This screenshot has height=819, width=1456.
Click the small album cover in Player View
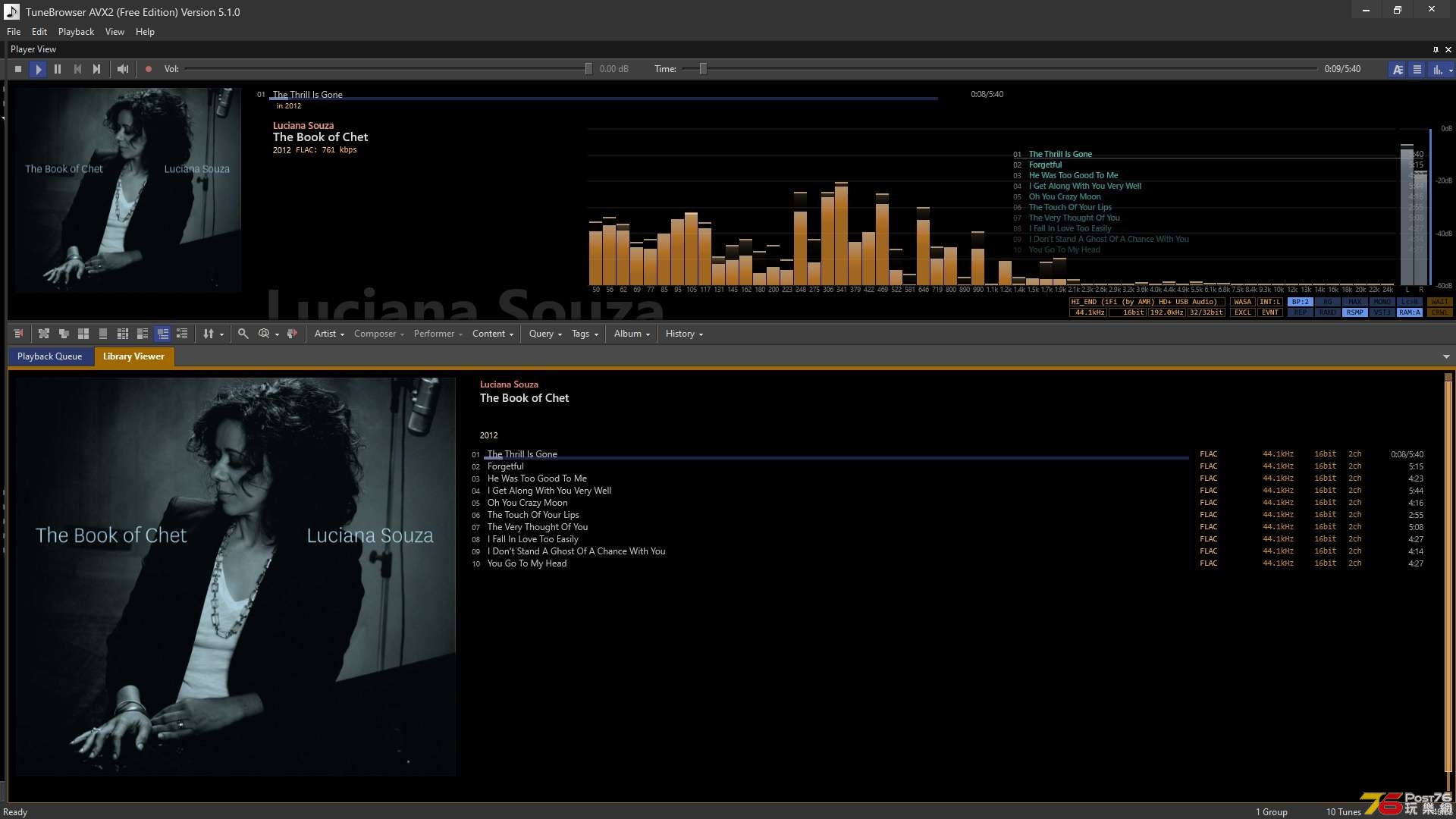[x=128, y=190]
